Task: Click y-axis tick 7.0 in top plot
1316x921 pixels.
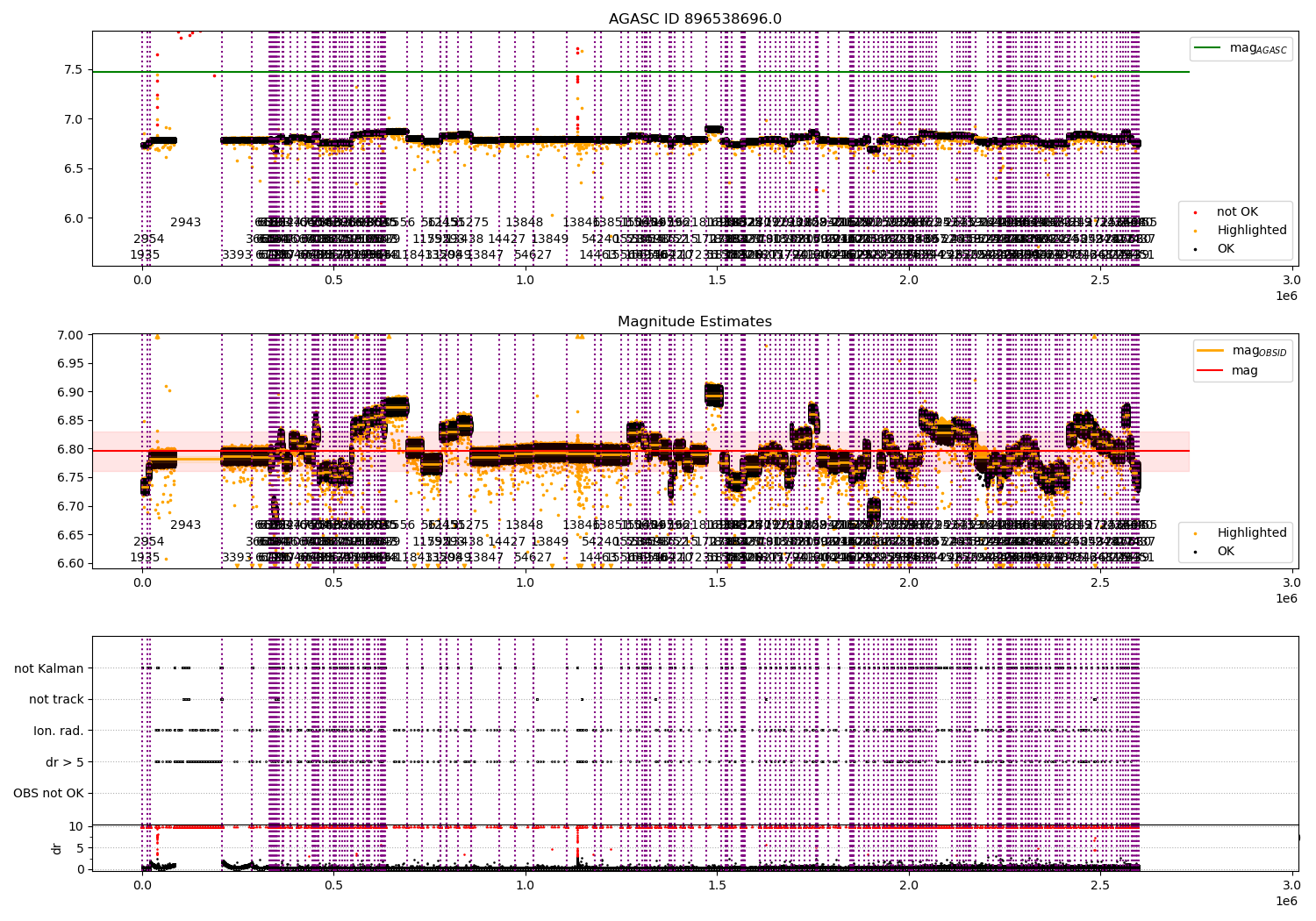Action: [x=73, y=119]
